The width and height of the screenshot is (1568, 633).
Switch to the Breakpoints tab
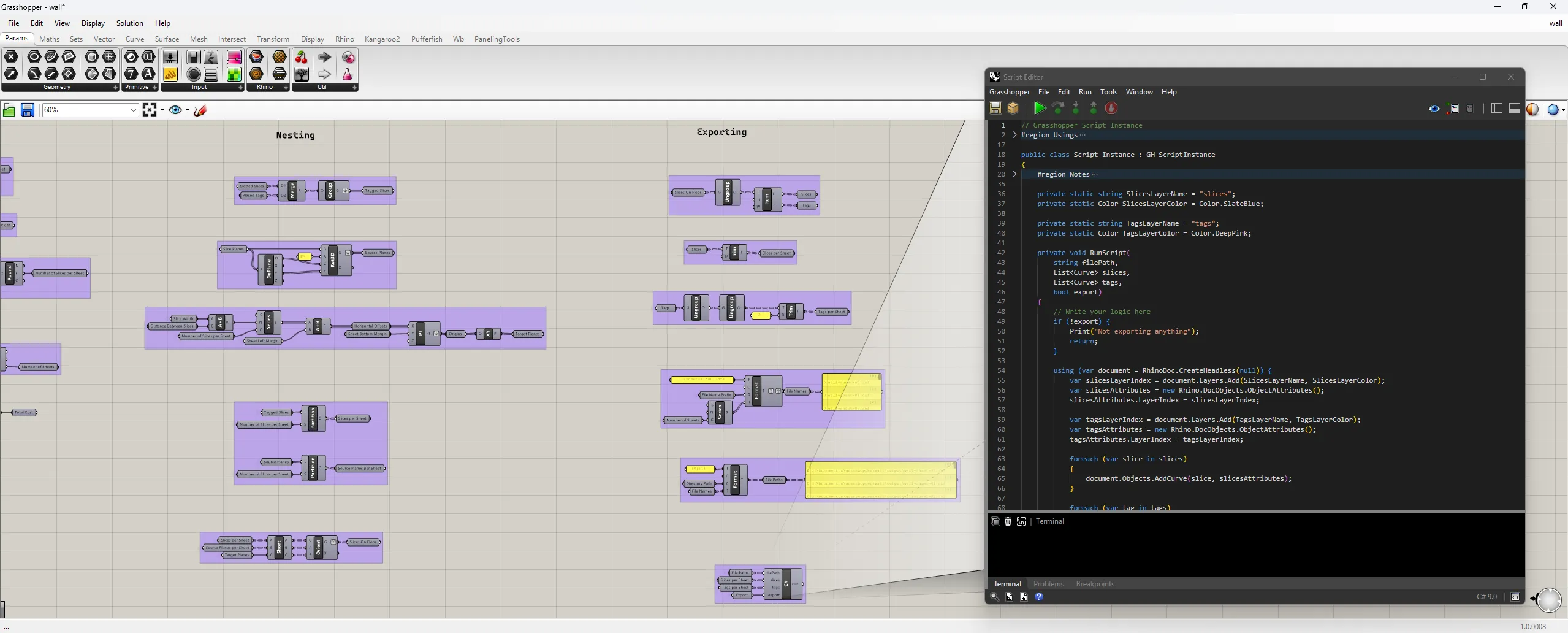click(x=1095, y=584)
